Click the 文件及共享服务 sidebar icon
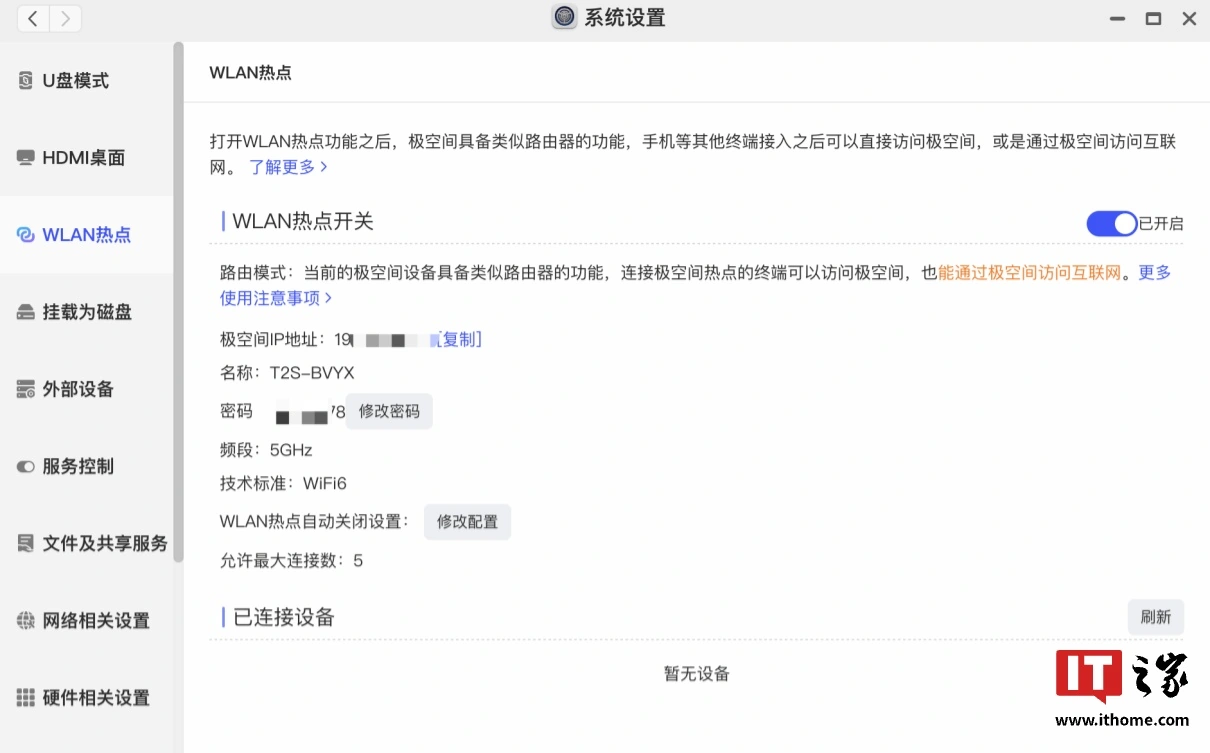 pos(26,544)
